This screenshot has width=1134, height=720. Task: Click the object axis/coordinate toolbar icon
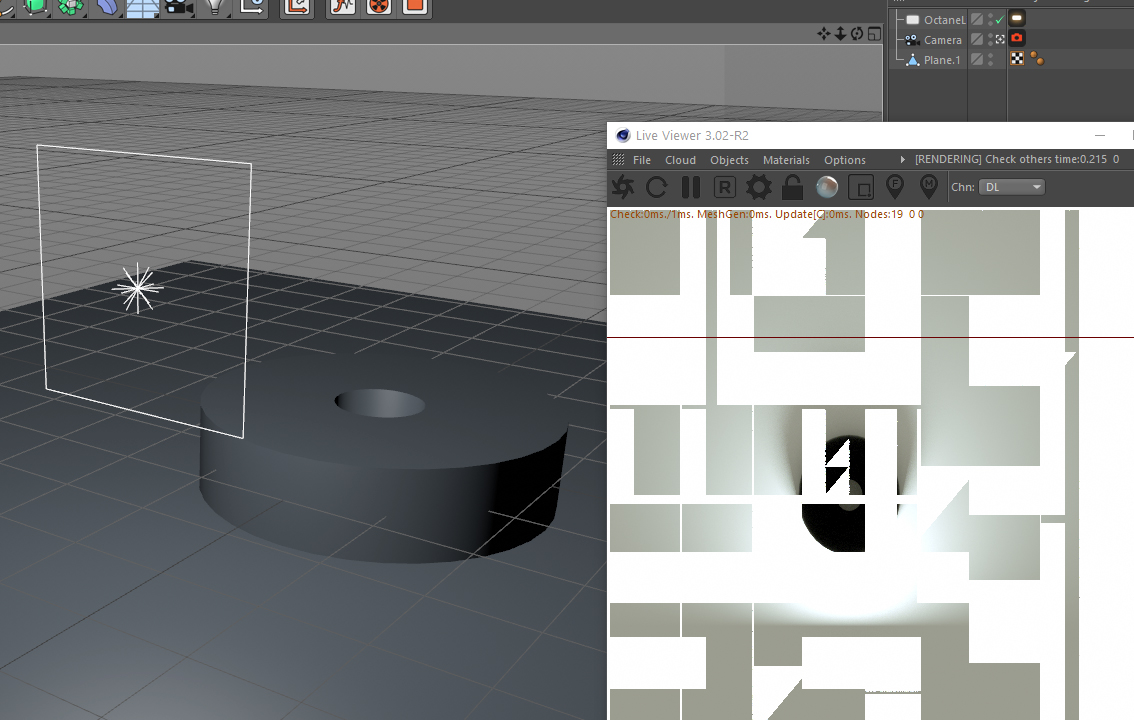coord(252,7)
